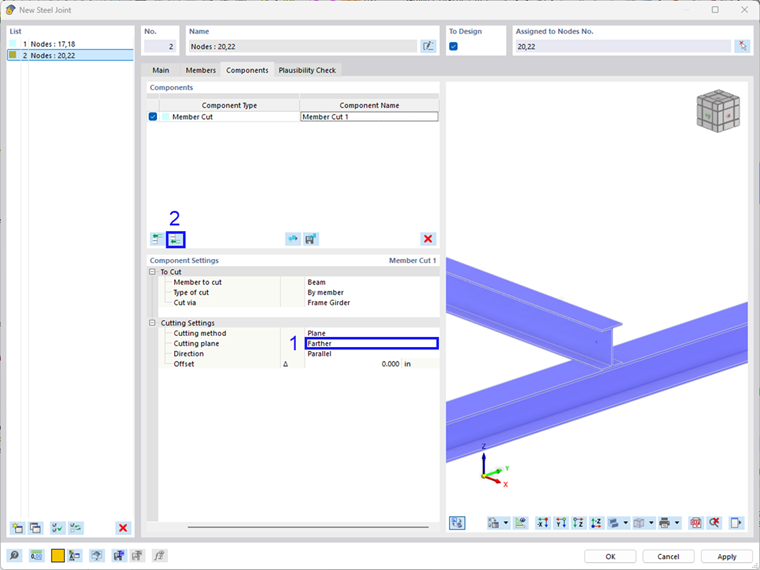The width and height of the screenshot is (760, 570).
Task: Click magnifier with red X icon
Action: coord(714,523)
